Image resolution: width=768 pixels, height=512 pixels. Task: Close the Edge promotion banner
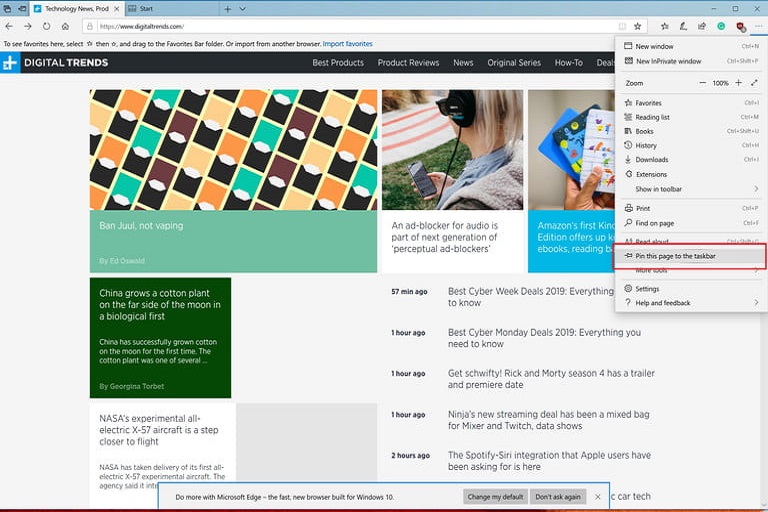(598, 496)
